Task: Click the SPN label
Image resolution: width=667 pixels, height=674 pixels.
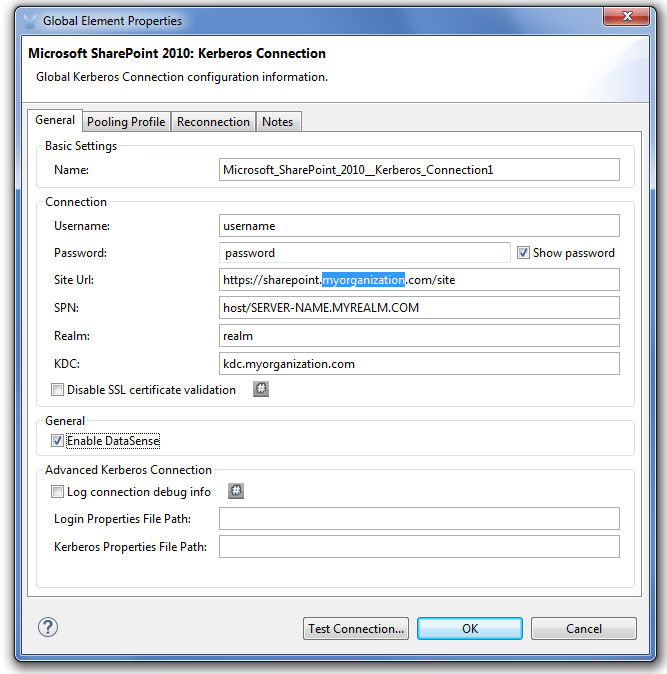Action: [x=66, y=308]
